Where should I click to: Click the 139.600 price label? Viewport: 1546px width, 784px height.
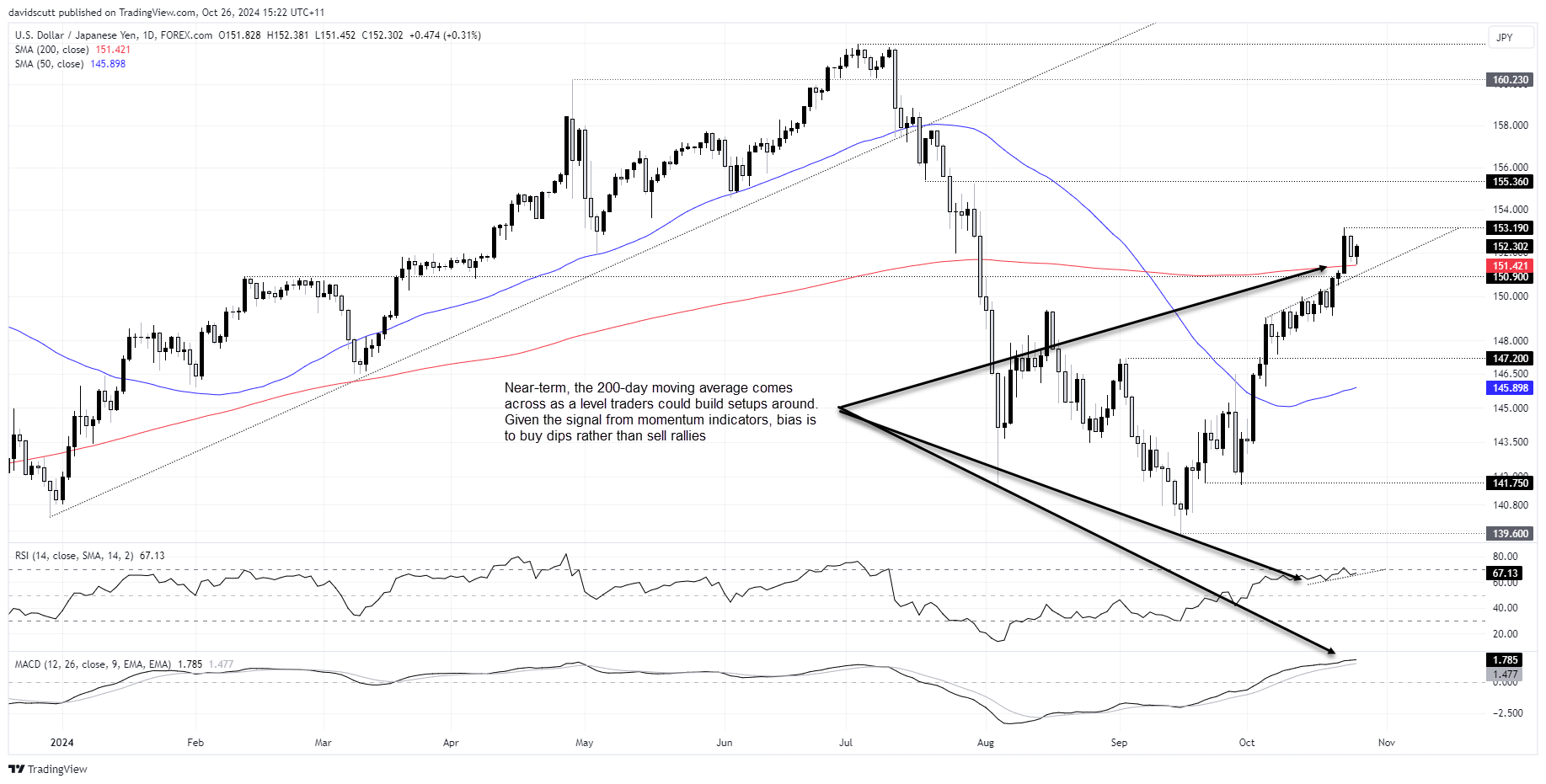[1510, 534]
